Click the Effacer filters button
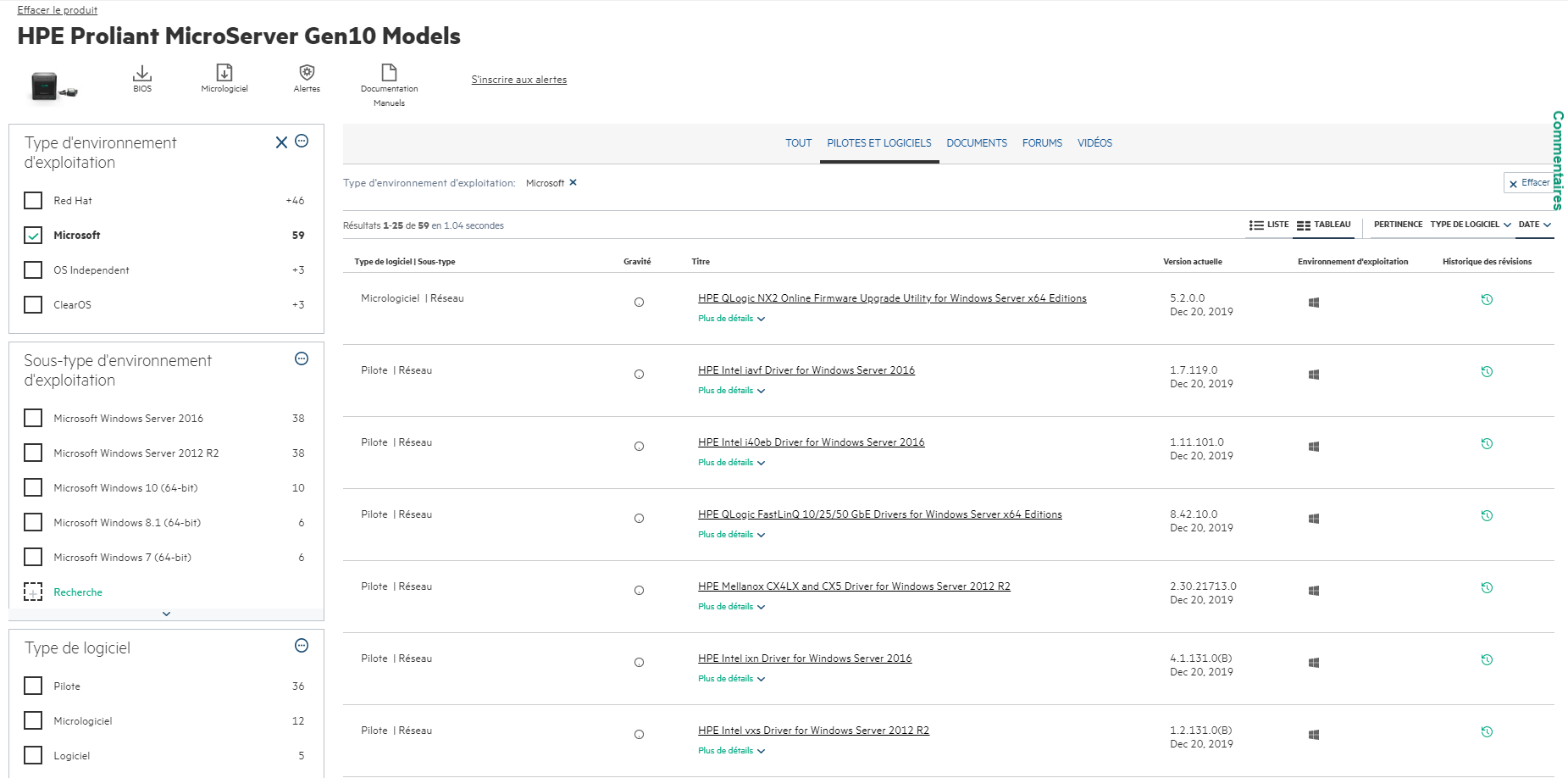This screenshot has height=778, width=1568. (1529, 183)
